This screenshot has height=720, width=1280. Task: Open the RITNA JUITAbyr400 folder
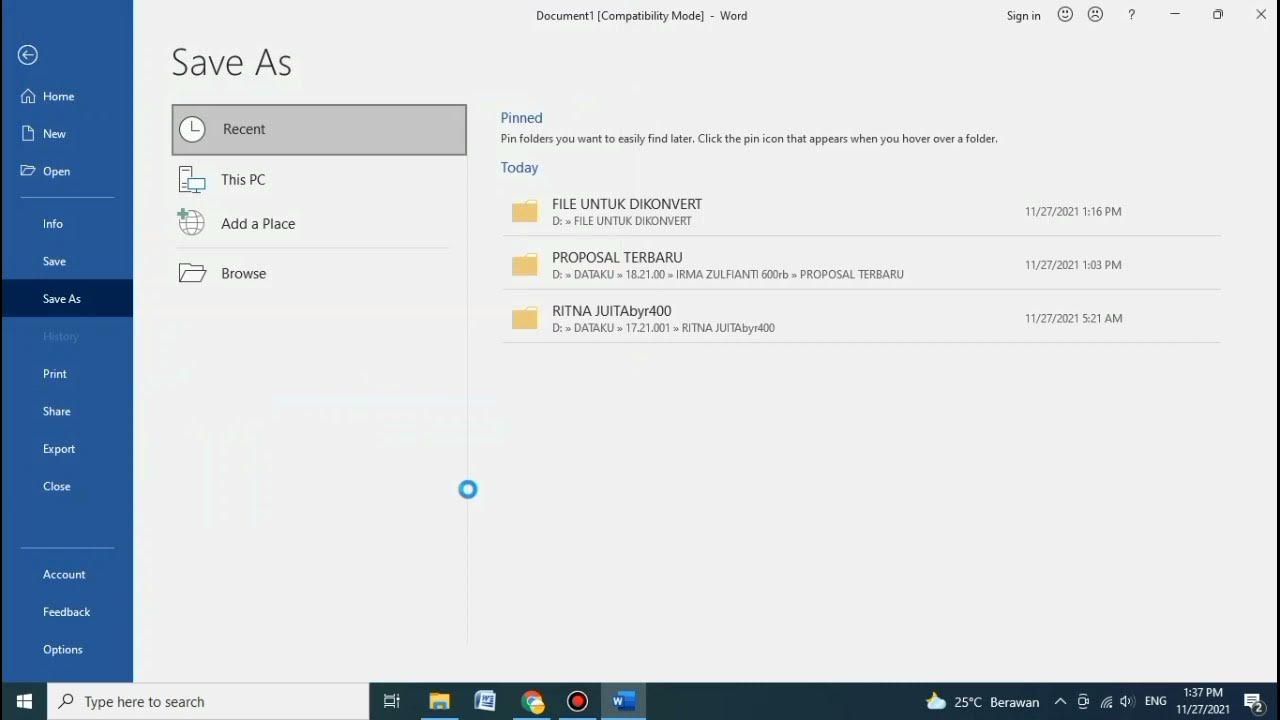(x=861, y=318)
